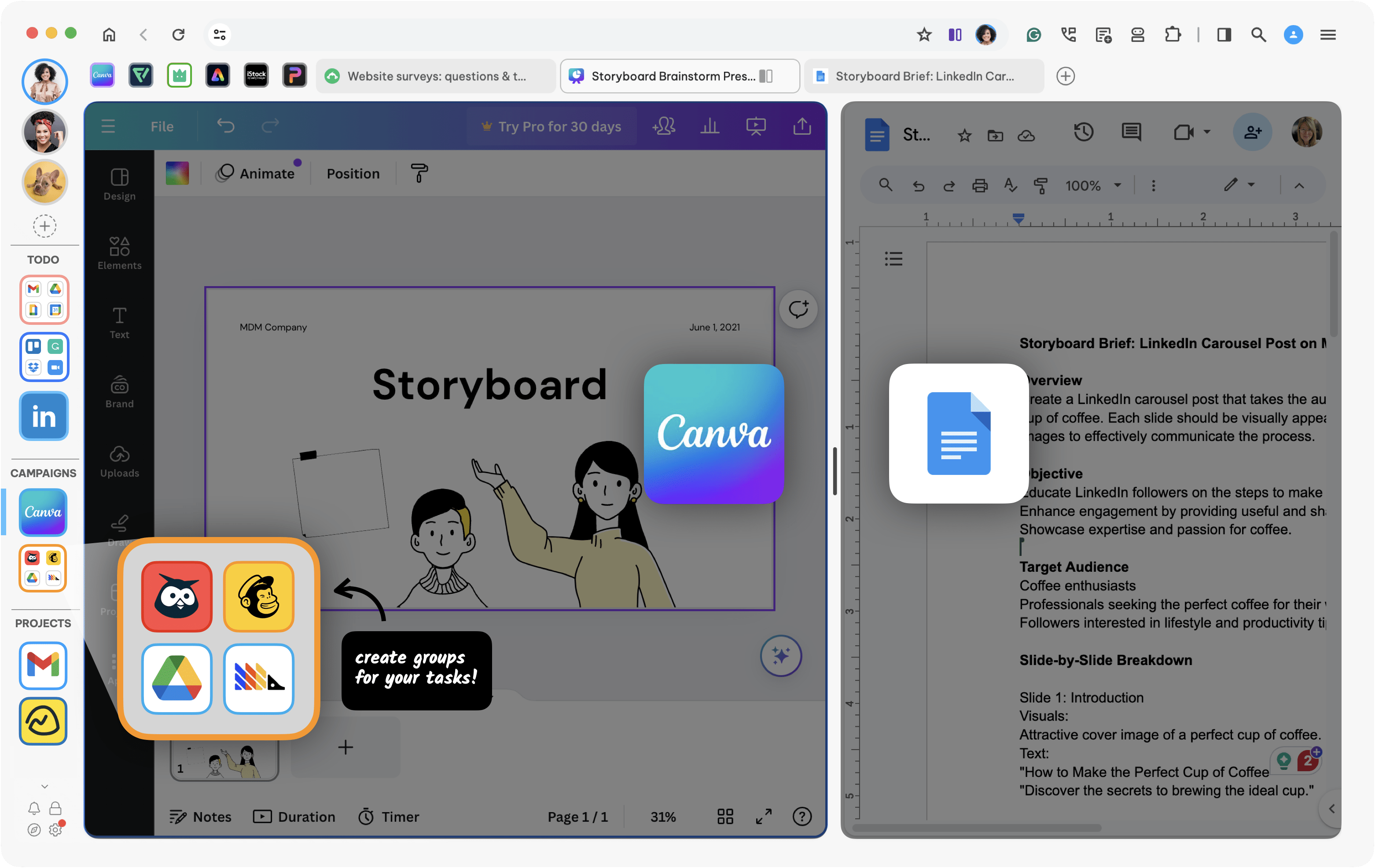Open the Brand panel in Canva

click(119, 392)
